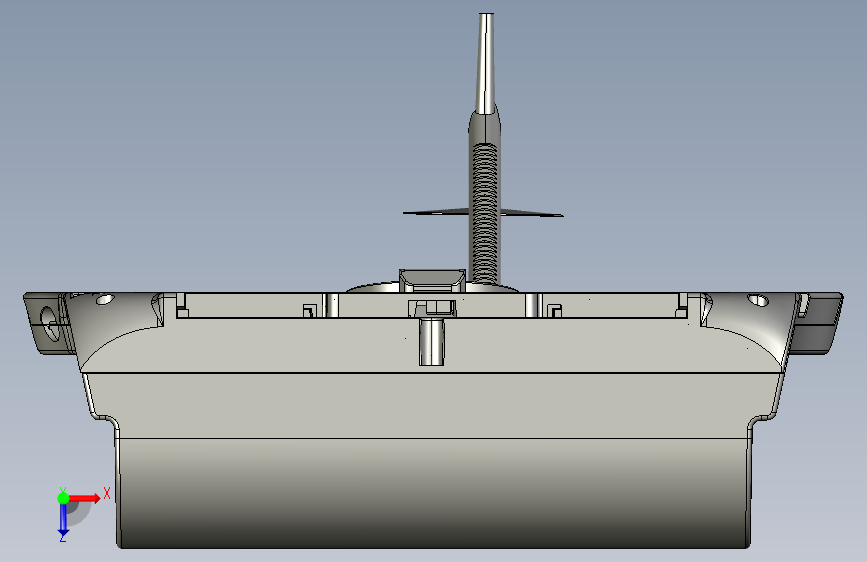
Task: Select the tapered tip of the vertical shaft
Action: click(485, 64)
